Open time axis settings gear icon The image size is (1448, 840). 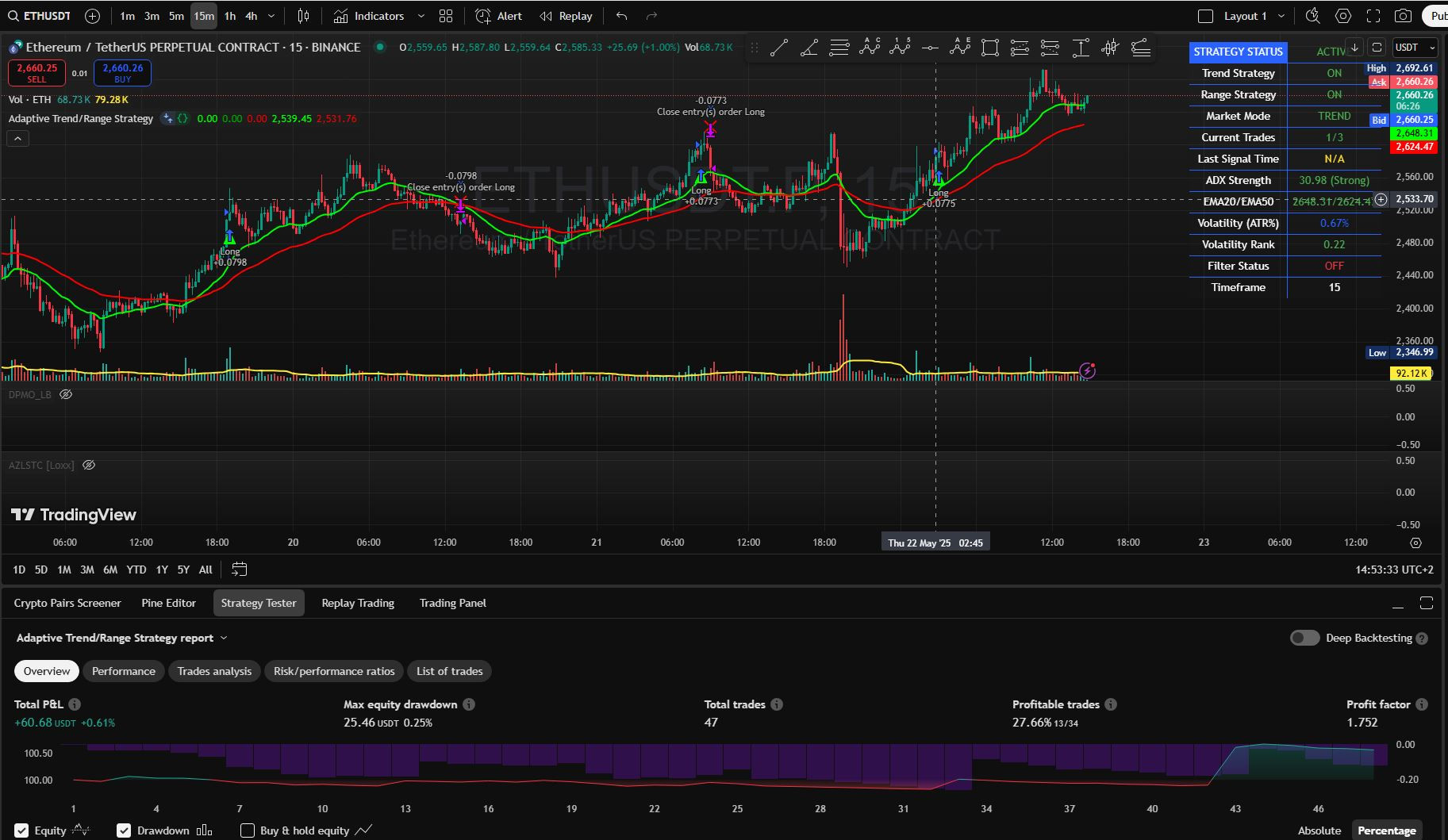click(1415, 543)
